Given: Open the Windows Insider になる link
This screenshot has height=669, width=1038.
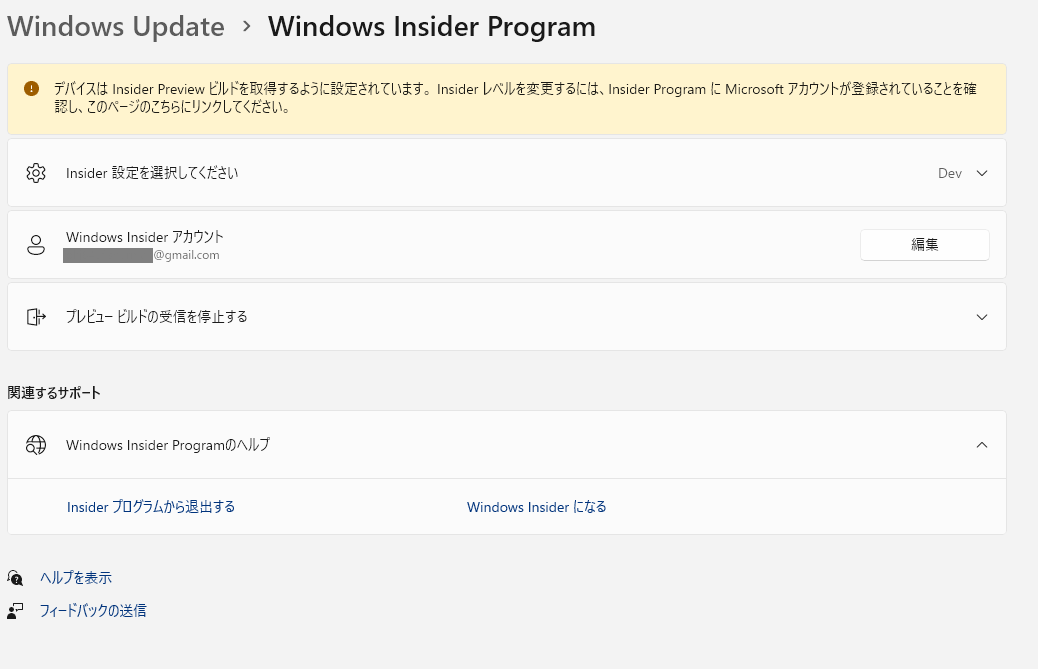Looking at the screenshot, I should pyautogui.click(x=536, y=507).
